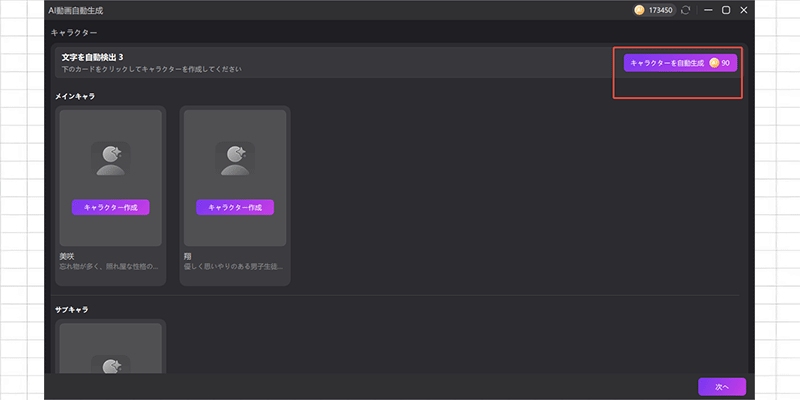Maximize the AI動画自動生成 window
This screenshot has height=400, width=800.
(726, 10)
